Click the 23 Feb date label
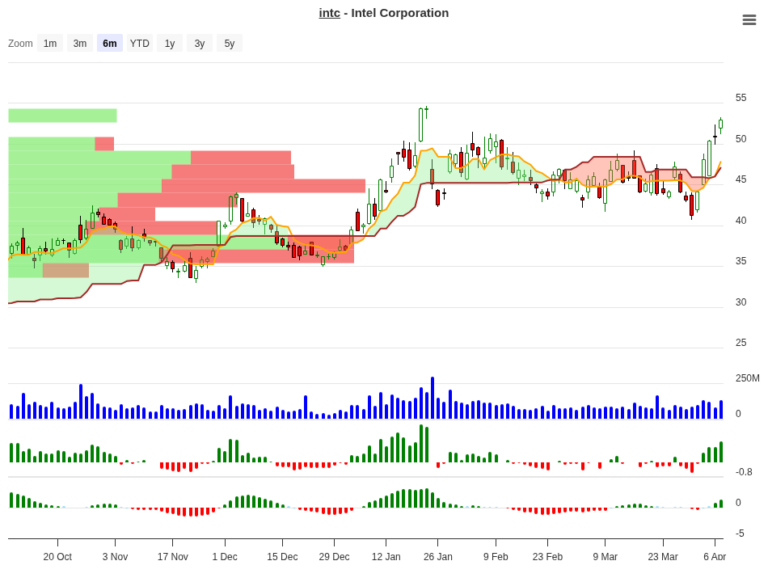 [548, 557]
